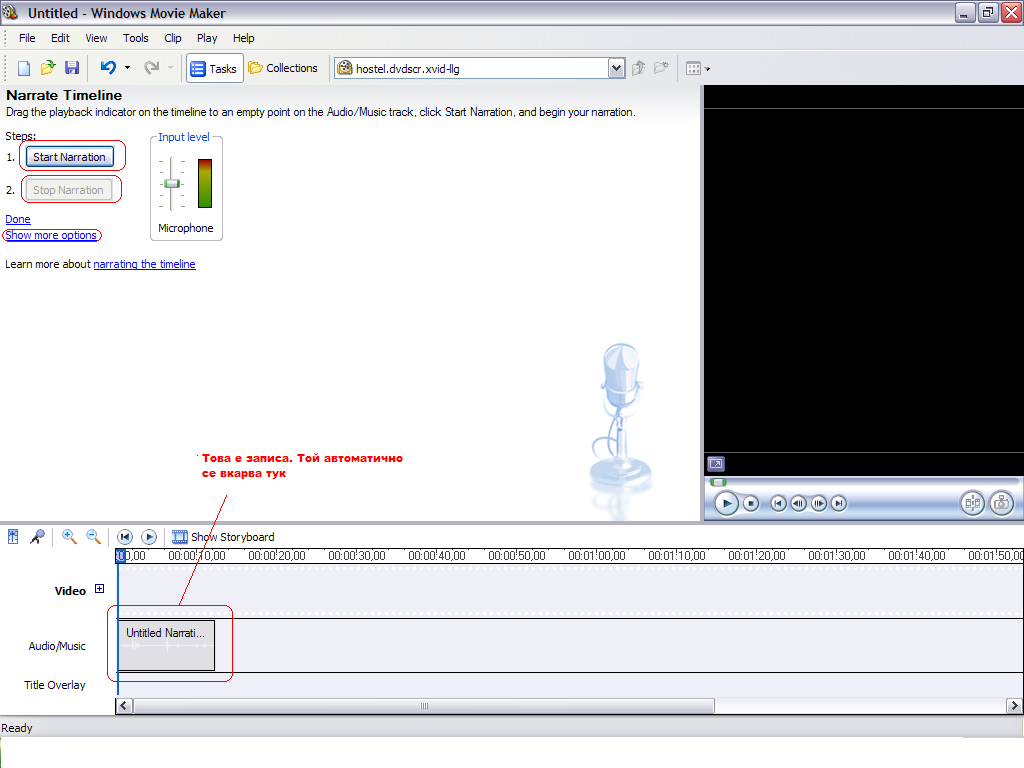Click the monitor Back button
1024x768 pixels.
(778, 504)
